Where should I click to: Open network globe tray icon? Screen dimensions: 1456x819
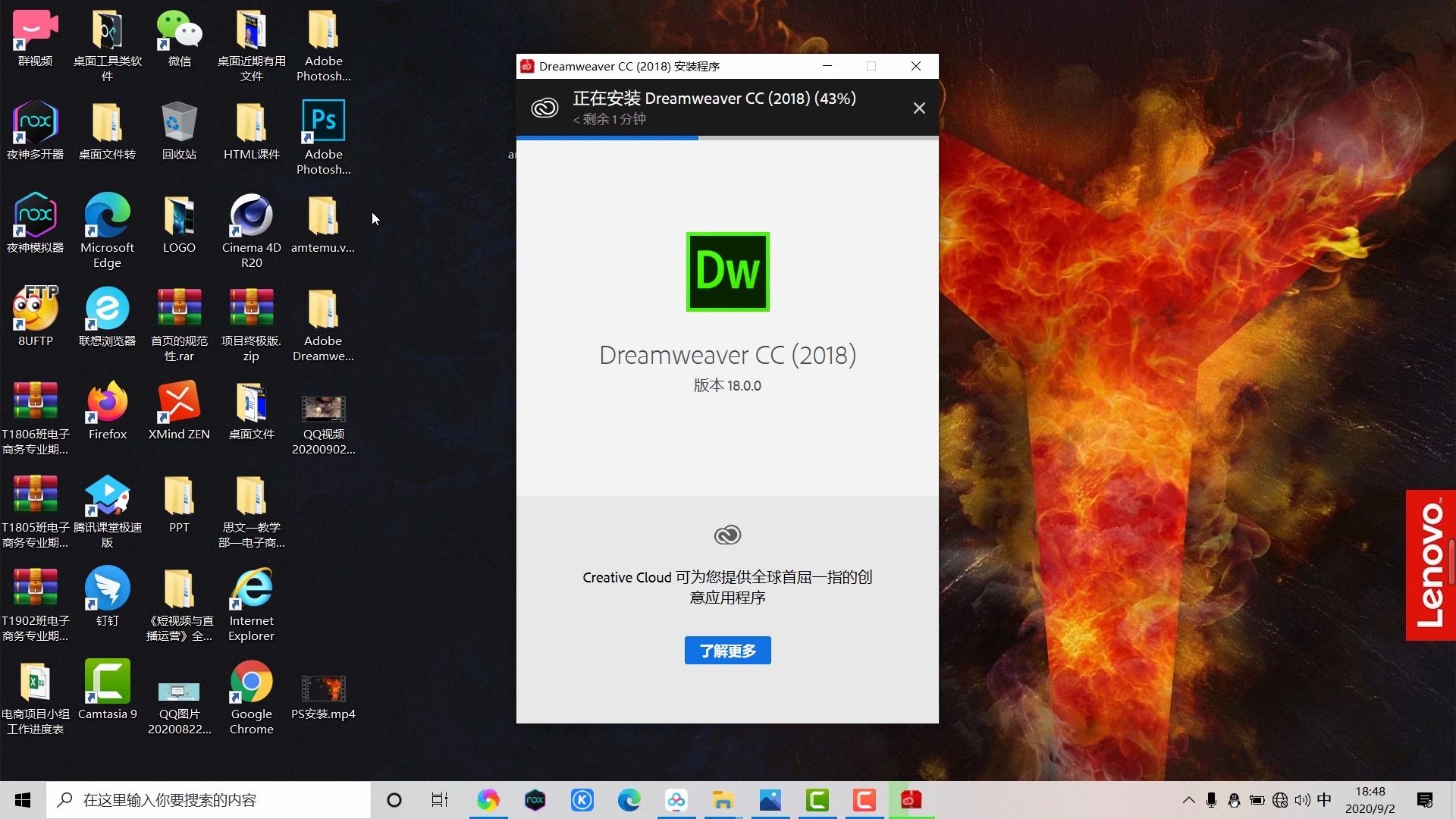coord(1280,800)
